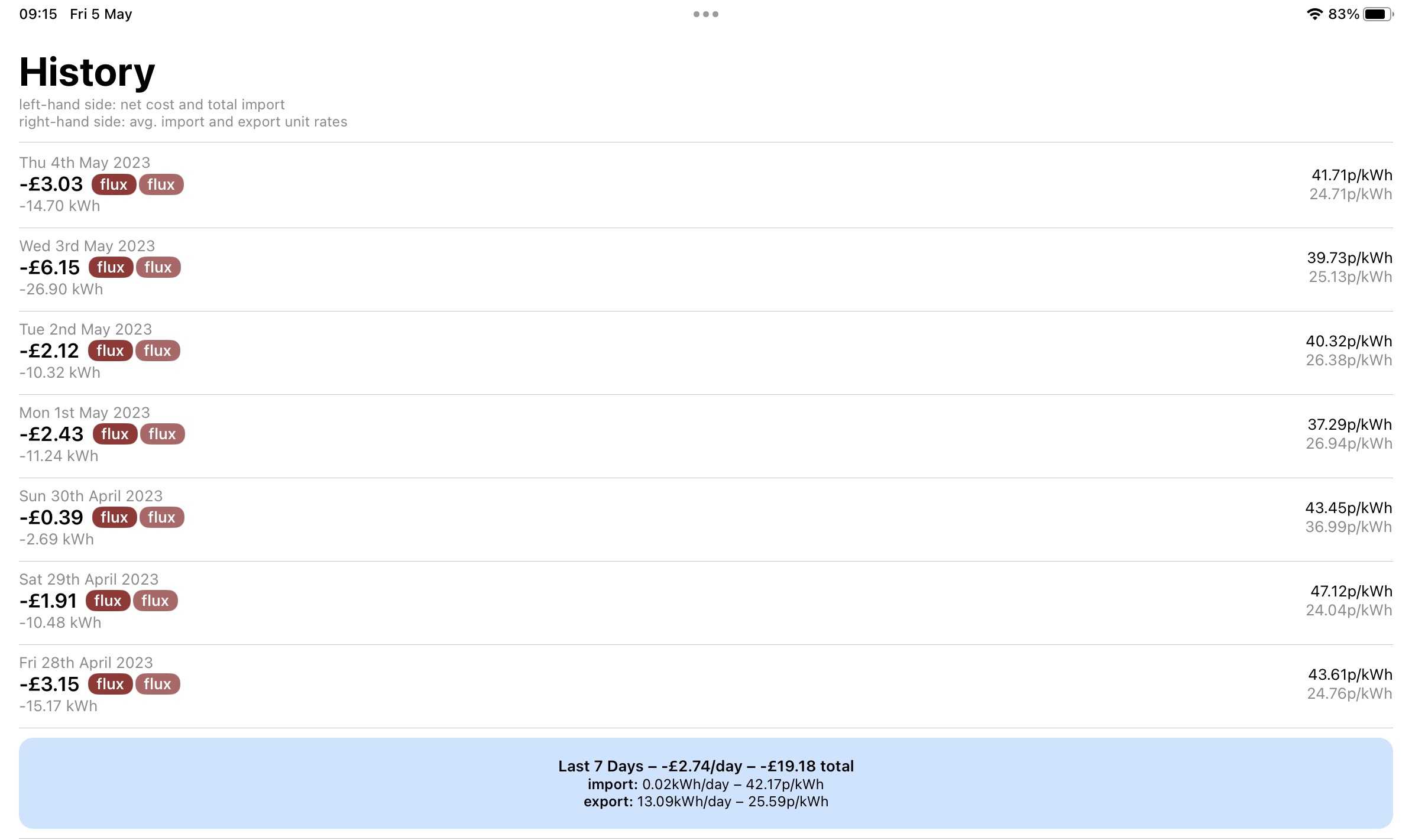Image resolution: width=1412 pixels, height=840 pixels.
Task: Select the Sat 29th April 2023 date
Action: click(89, 579)
